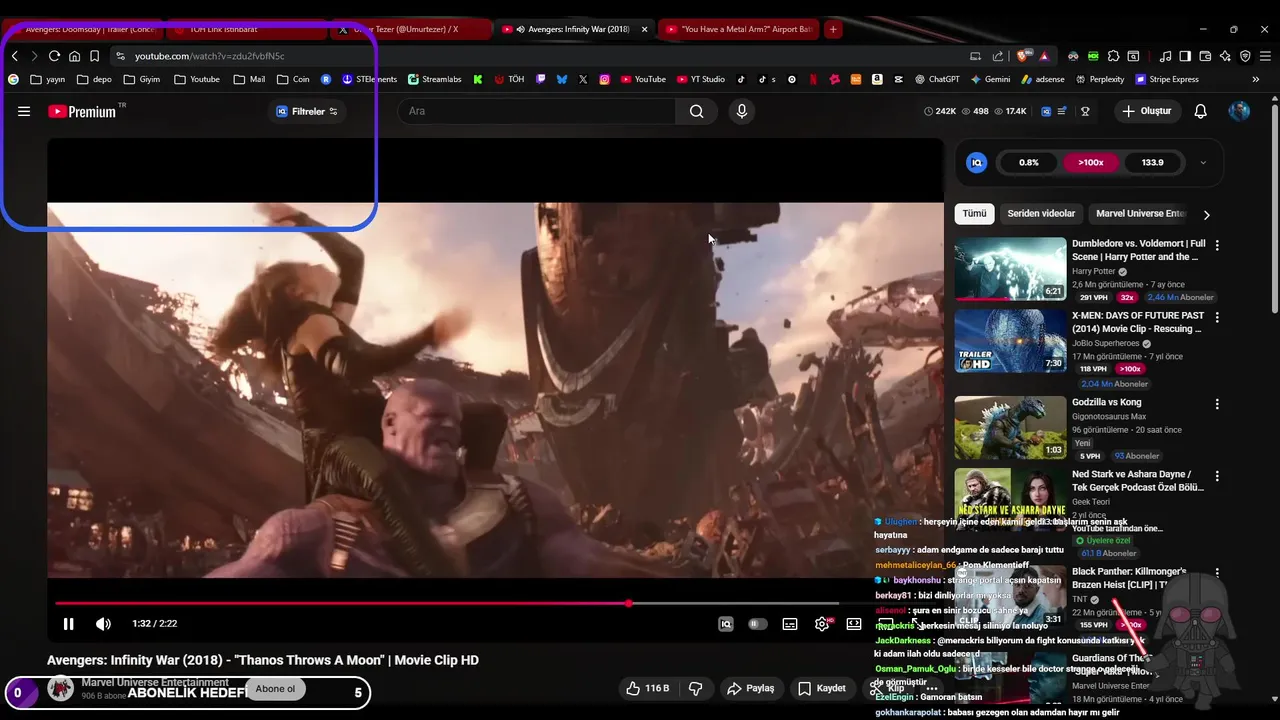Dislike the video with the thumbs-down icon
Viewport: 1280px width, 720px height.
click(x=695, y=688)
